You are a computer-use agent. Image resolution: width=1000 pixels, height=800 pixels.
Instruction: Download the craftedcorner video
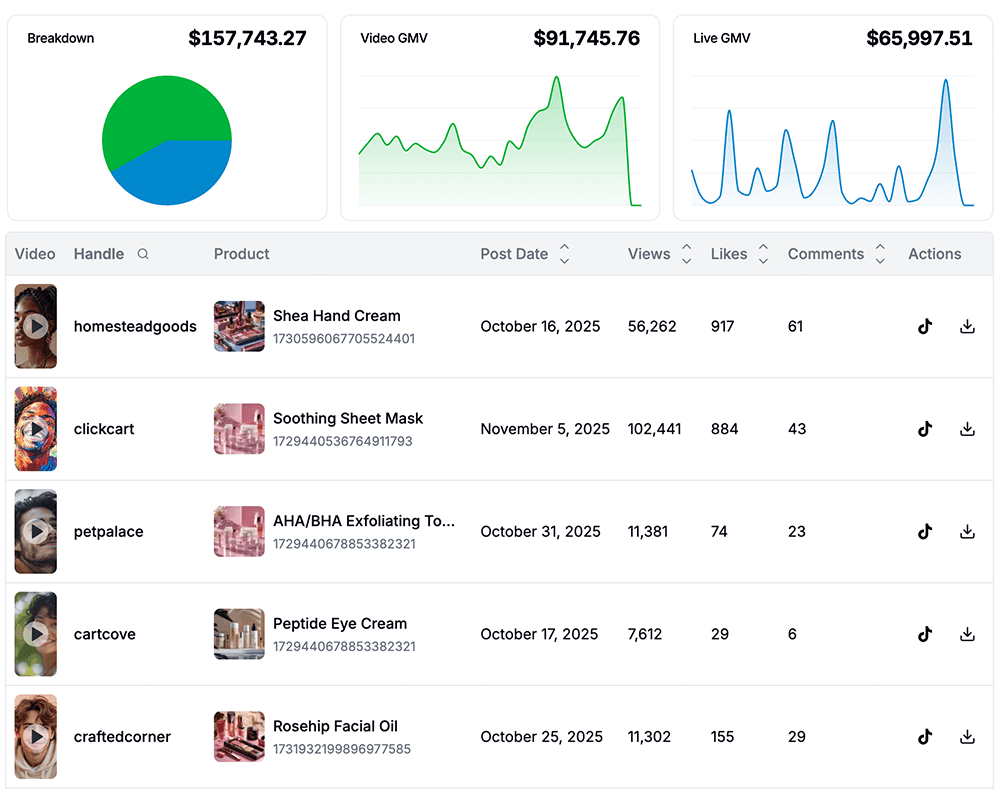pos(967,737)
